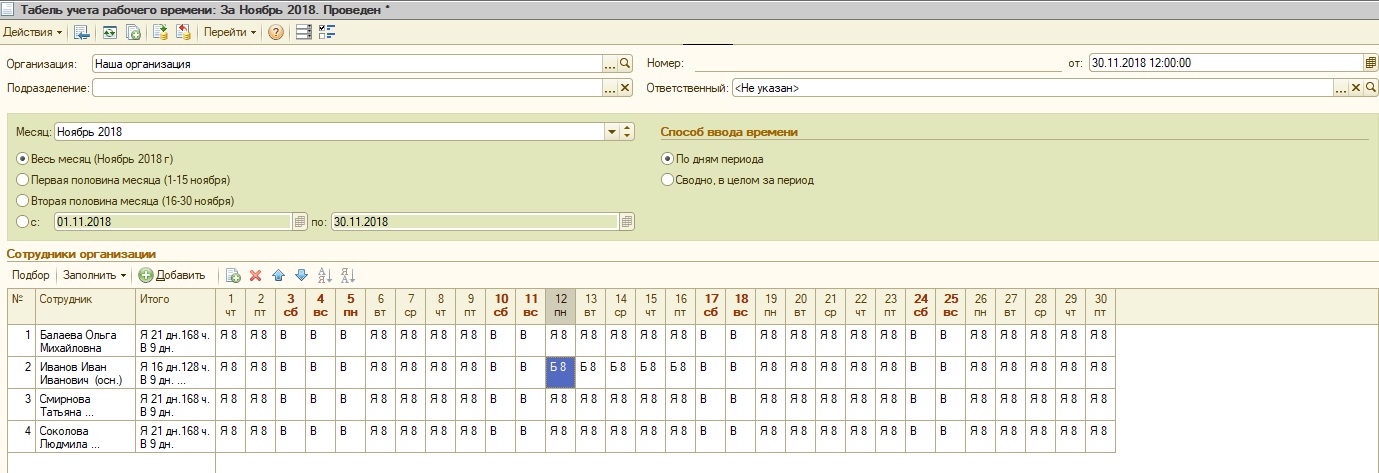Click the post document icon with green arrow
Viewport: 1379px width, 473px height.
[x=160, y=32]
